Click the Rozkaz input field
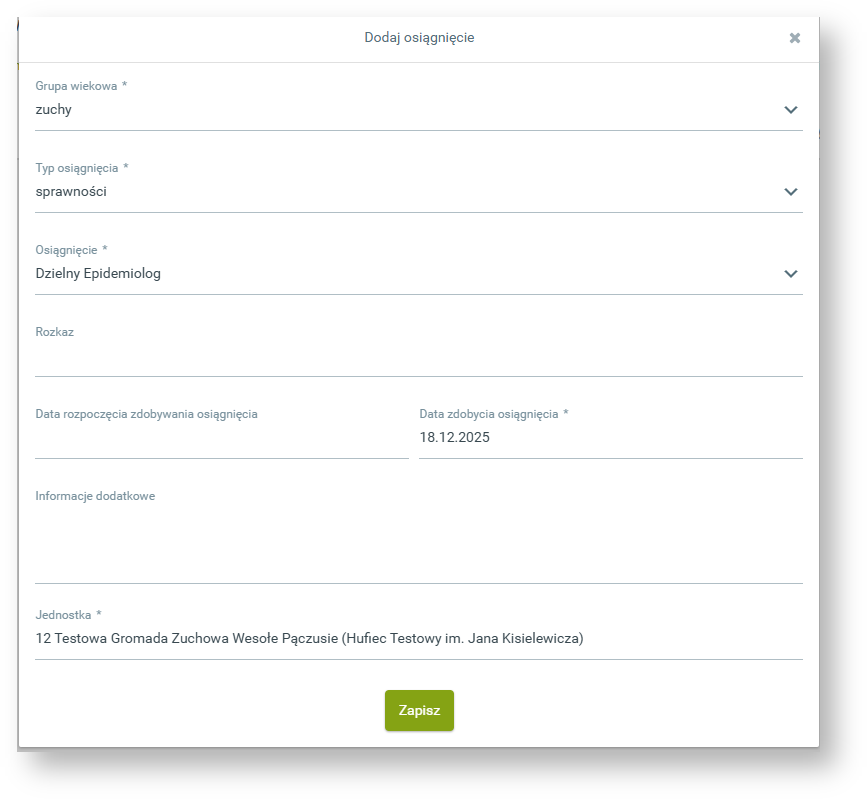This screenshot has height=800, width=868. 419,360
